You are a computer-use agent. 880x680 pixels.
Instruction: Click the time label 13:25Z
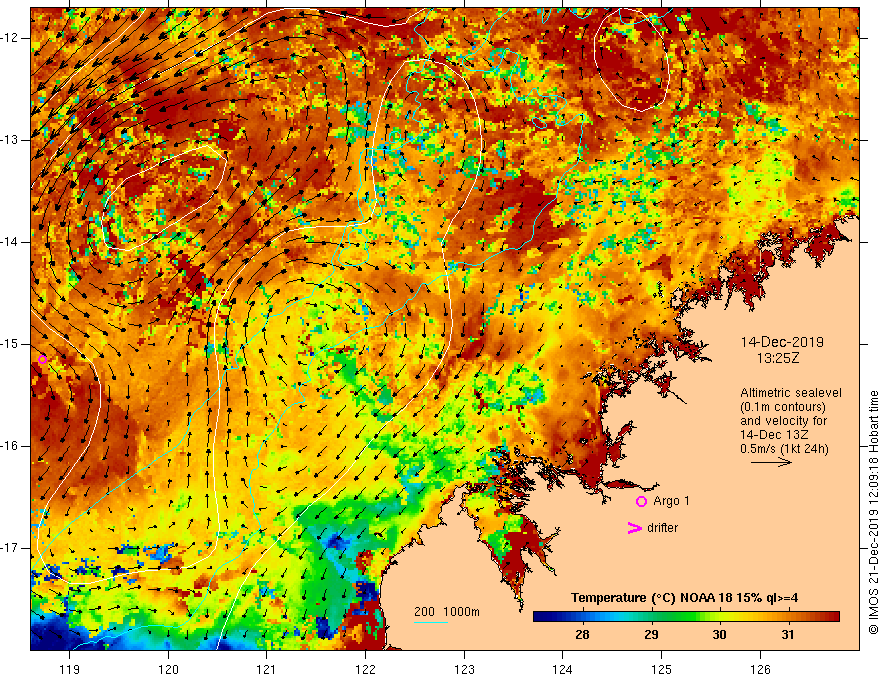click(x=778, y=358)
